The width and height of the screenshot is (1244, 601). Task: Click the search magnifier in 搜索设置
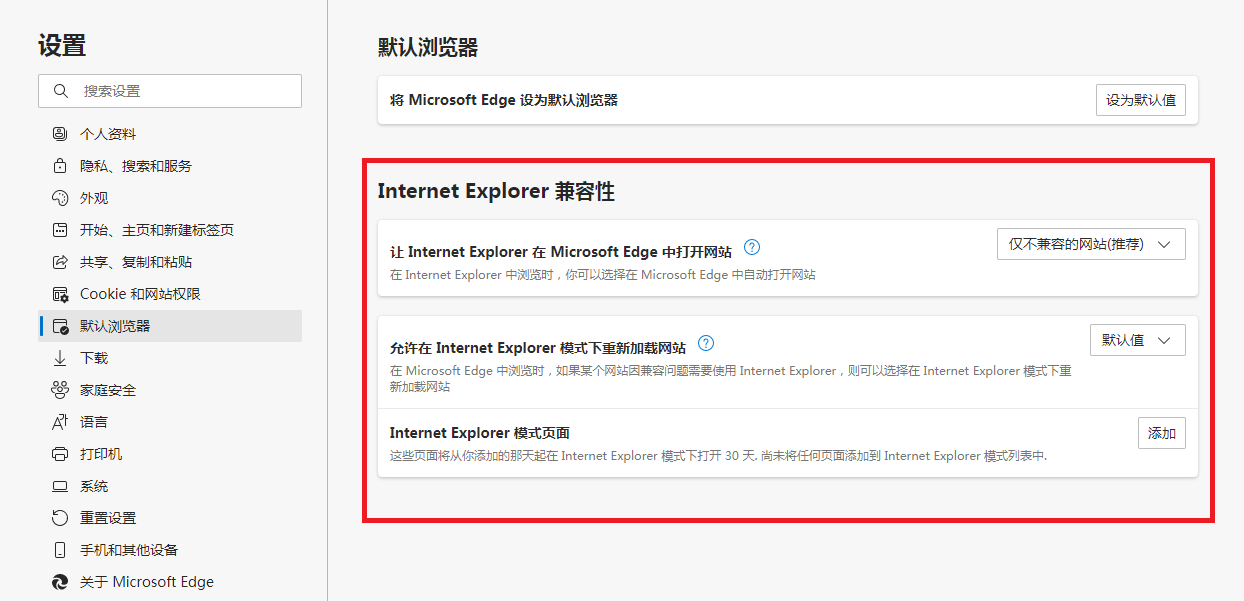[x=62, y=91]
